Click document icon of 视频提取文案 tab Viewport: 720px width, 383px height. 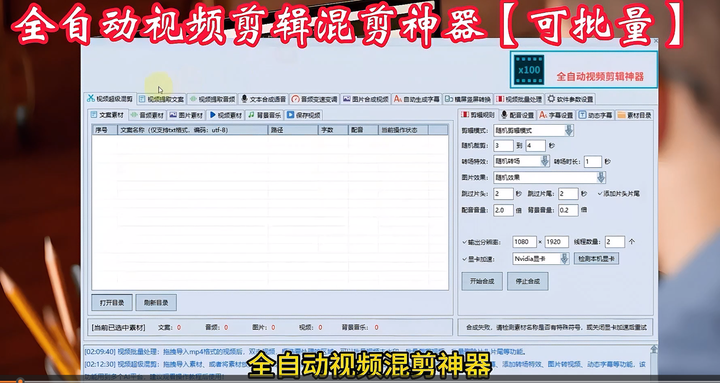click(142, 99)
